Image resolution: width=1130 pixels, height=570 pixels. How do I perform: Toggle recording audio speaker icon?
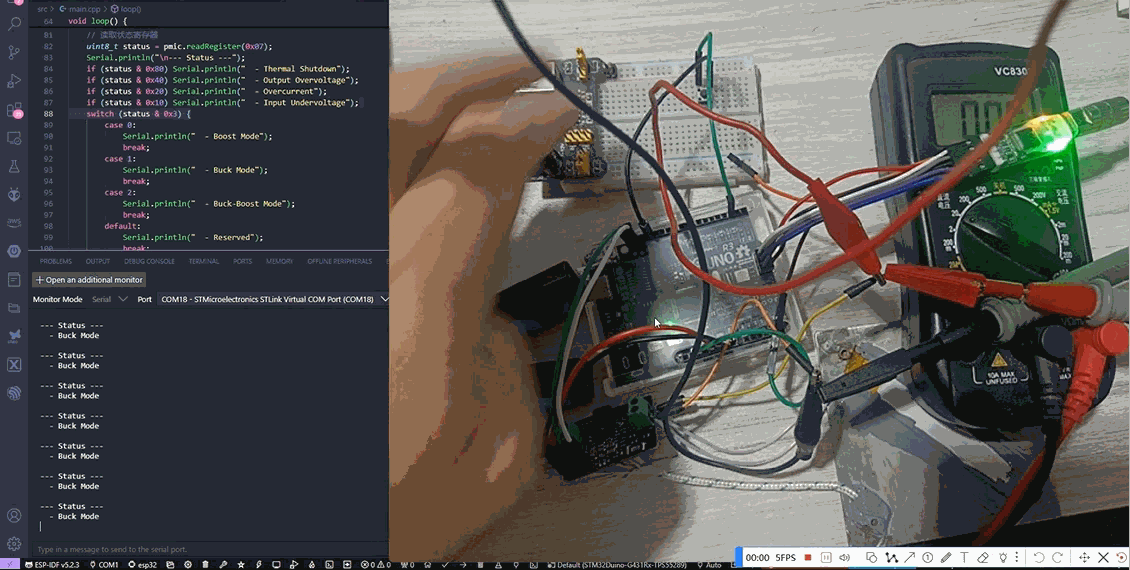845,557
